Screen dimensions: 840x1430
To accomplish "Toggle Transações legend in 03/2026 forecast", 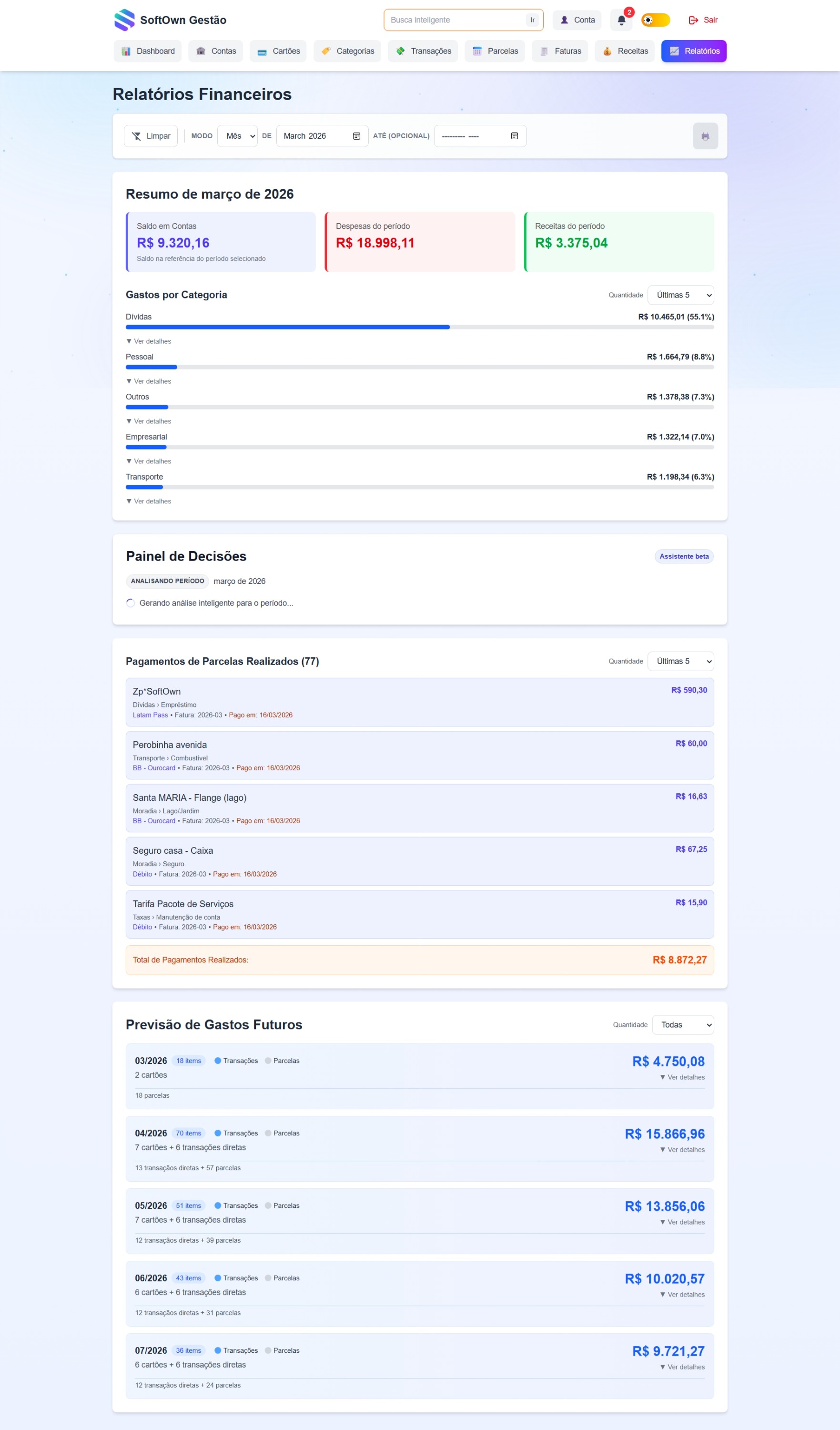I will point(236,1061).
